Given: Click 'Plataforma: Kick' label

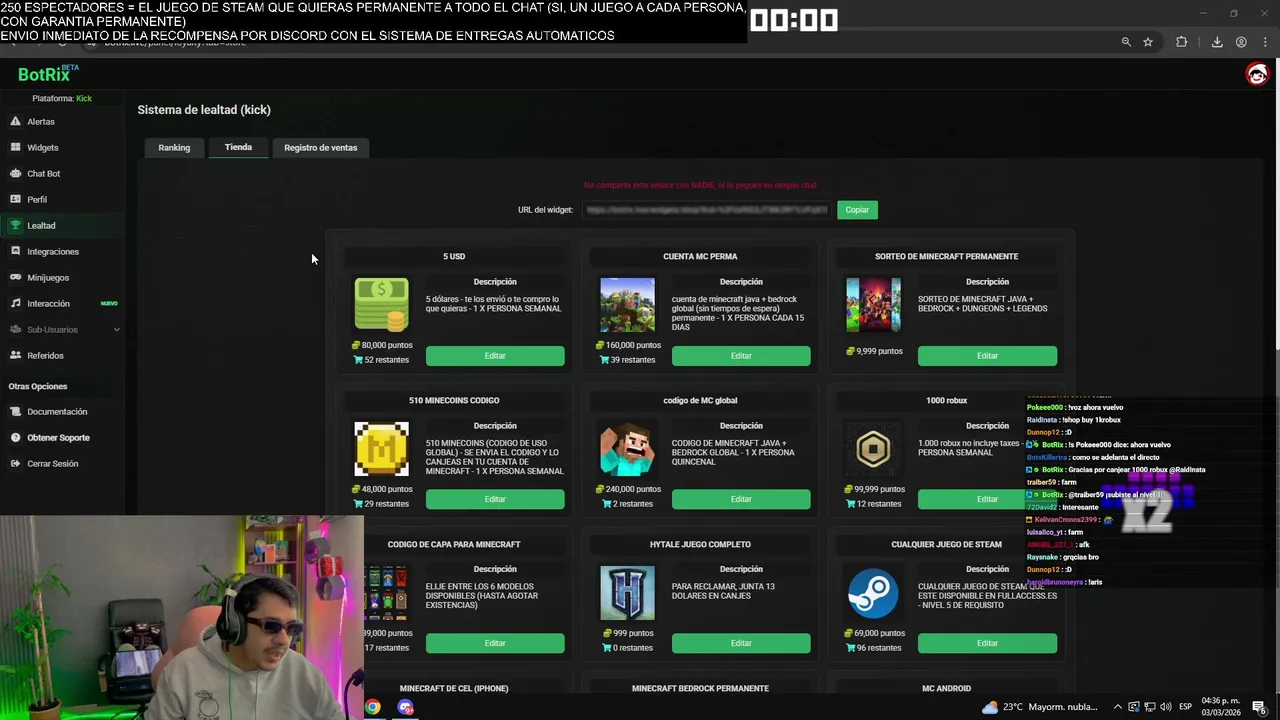Looking at the screenshot, I should pos(62,98).
